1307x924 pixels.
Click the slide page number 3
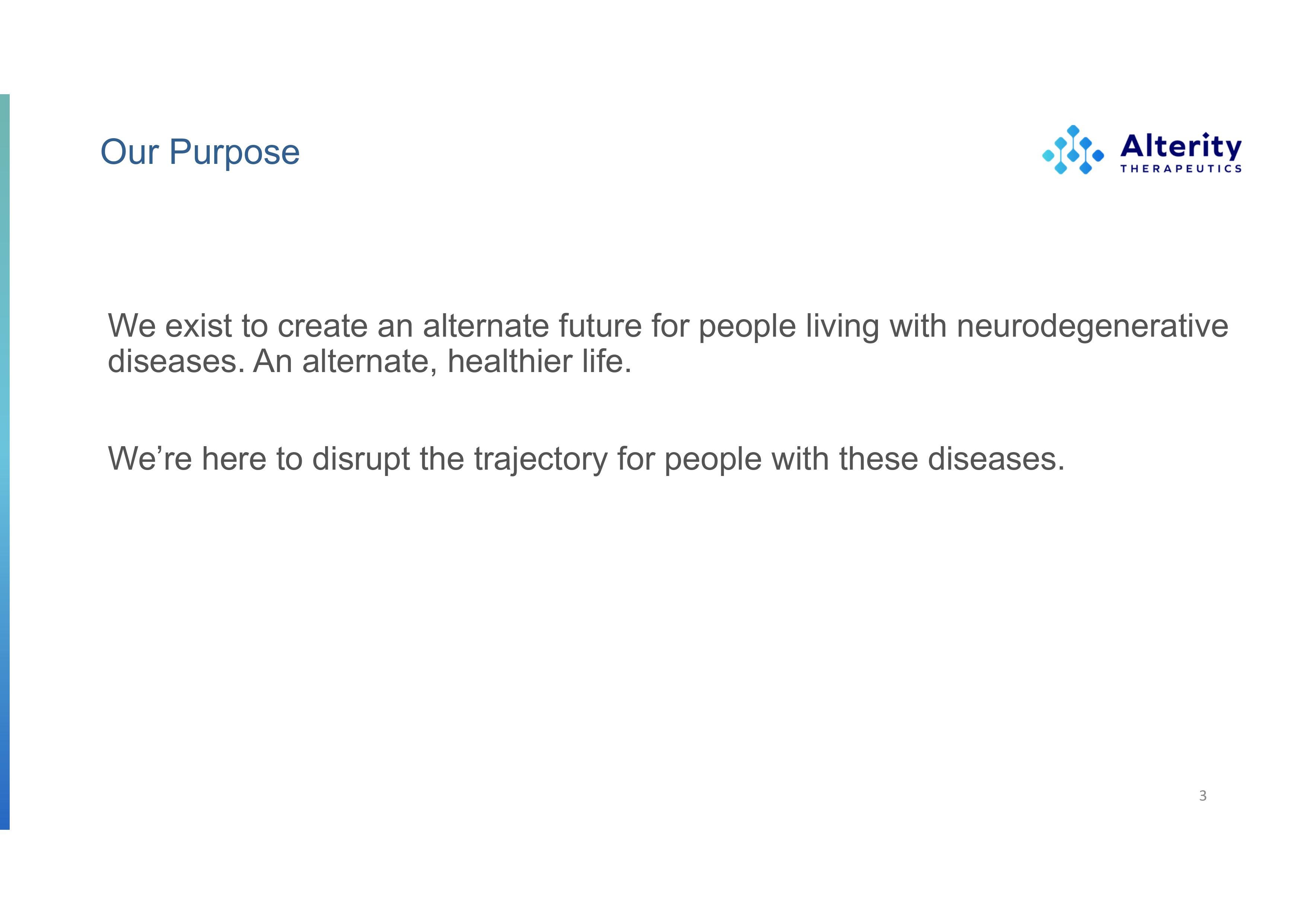coord(1202,796)
